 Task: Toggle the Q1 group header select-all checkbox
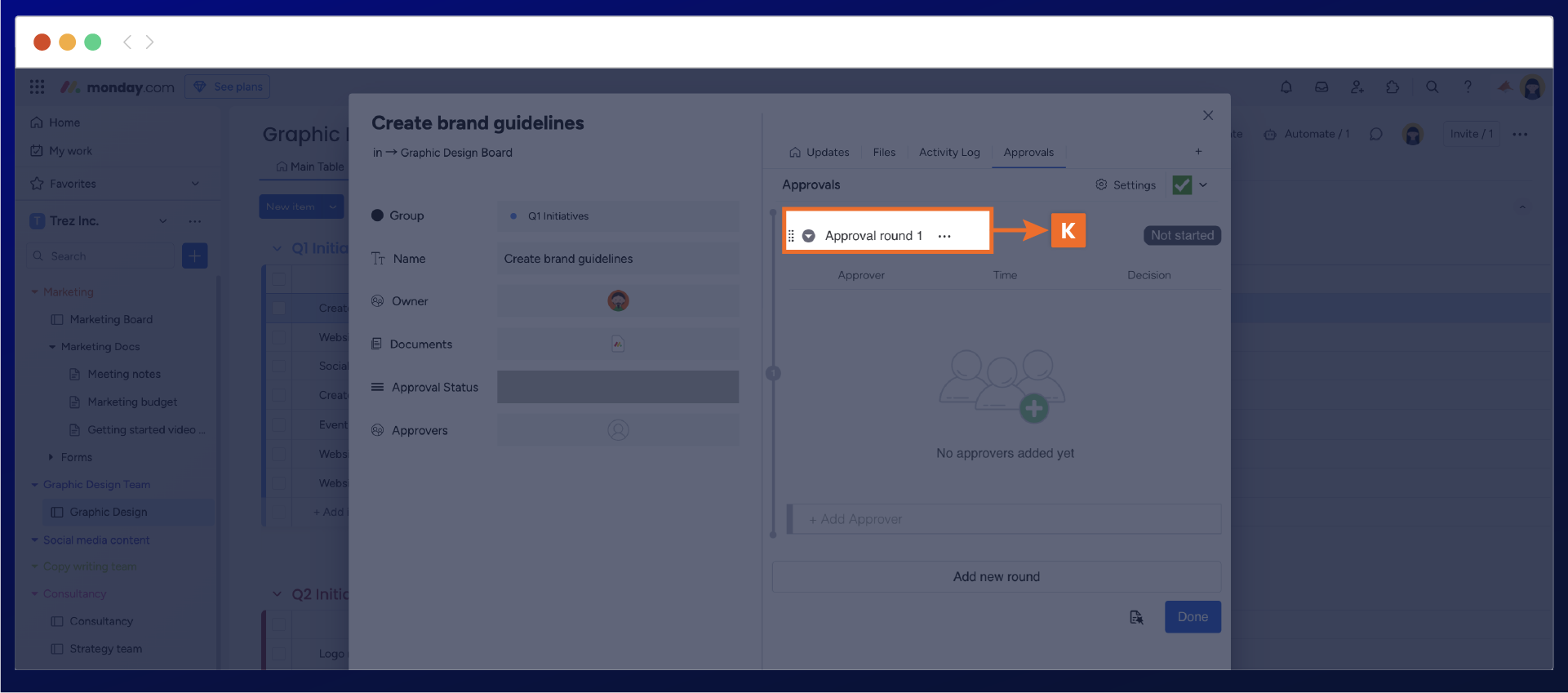click(279, 279)
